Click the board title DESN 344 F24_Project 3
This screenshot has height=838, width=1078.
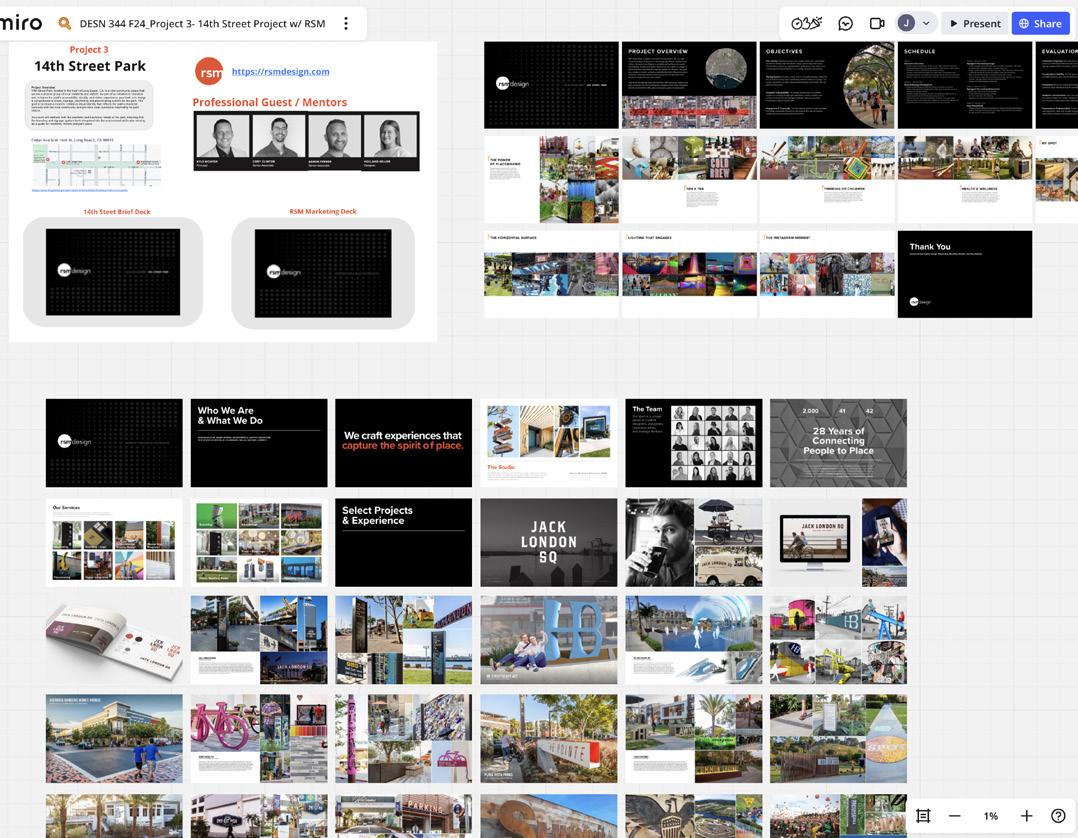point(203,23)
